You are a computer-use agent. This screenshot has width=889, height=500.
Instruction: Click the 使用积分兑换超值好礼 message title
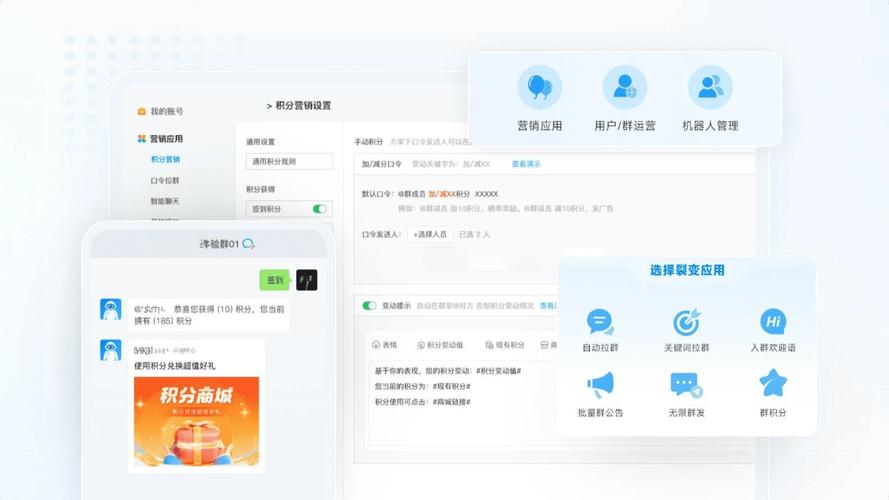click(175, 366)
